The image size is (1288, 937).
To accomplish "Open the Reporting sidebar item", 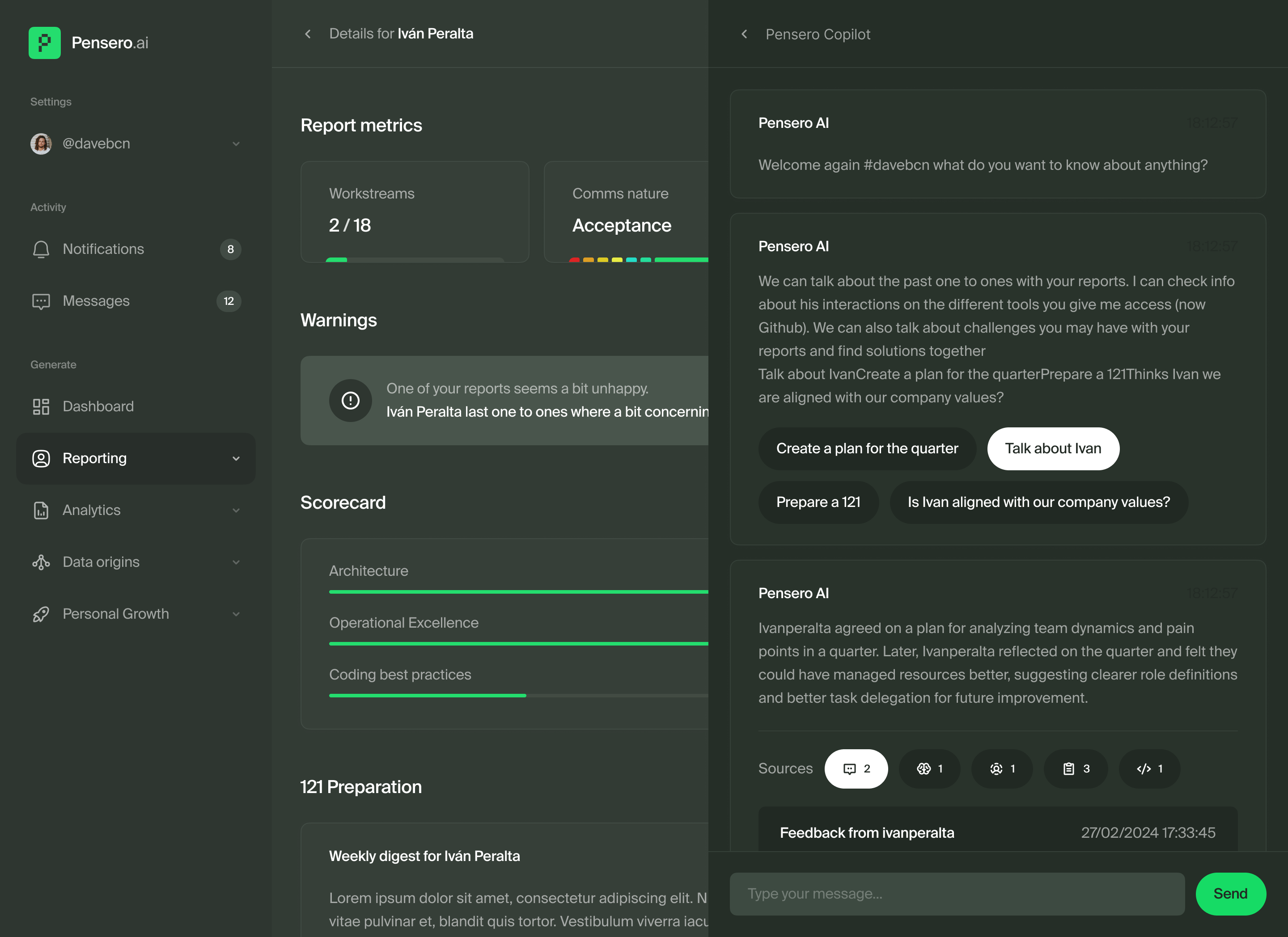I will pyautogui.click(x=95, y=459).
